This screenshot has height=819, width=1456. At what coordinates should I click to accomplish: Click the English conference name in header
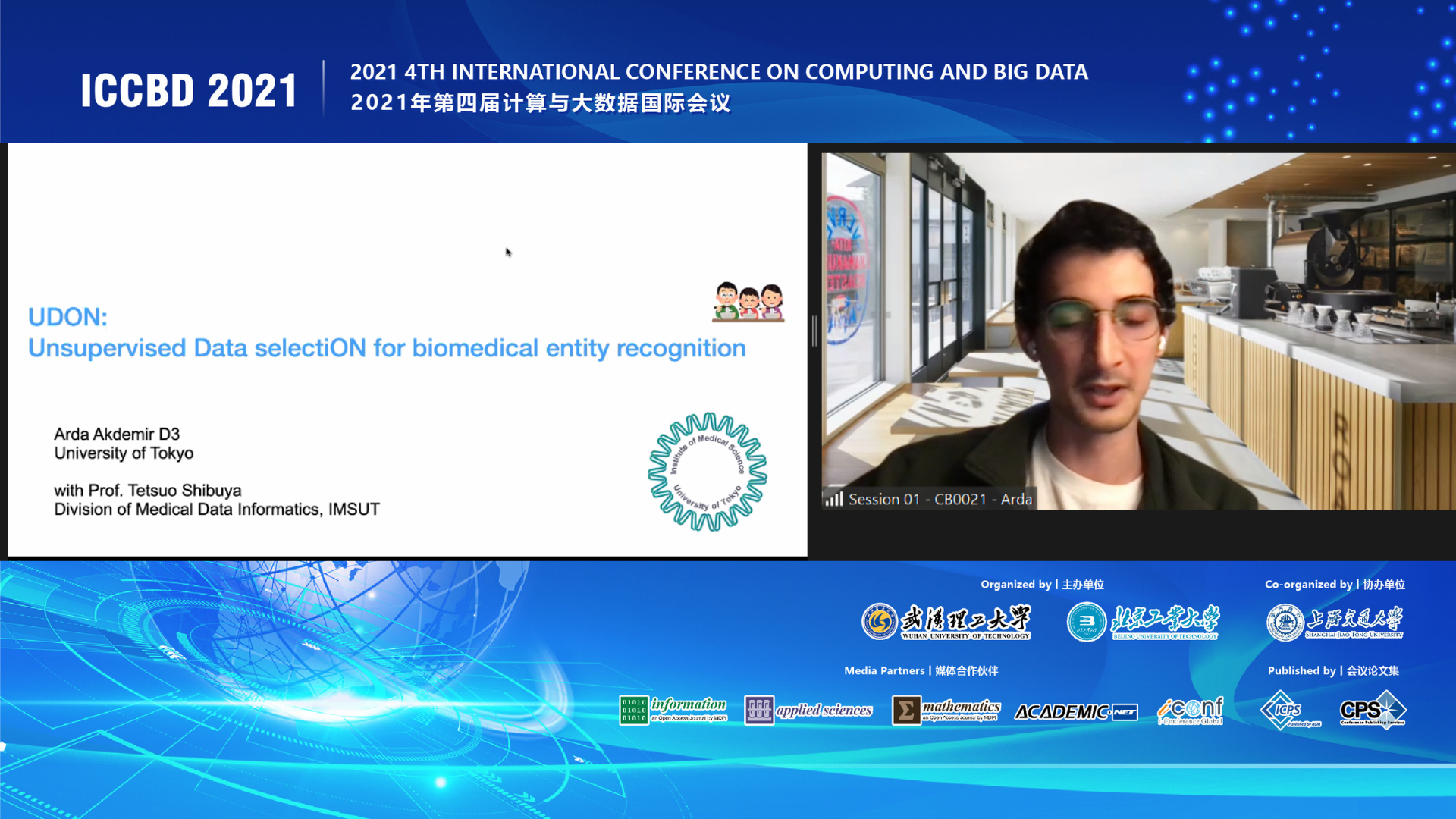pyautogui.click(x=719, y=72)
